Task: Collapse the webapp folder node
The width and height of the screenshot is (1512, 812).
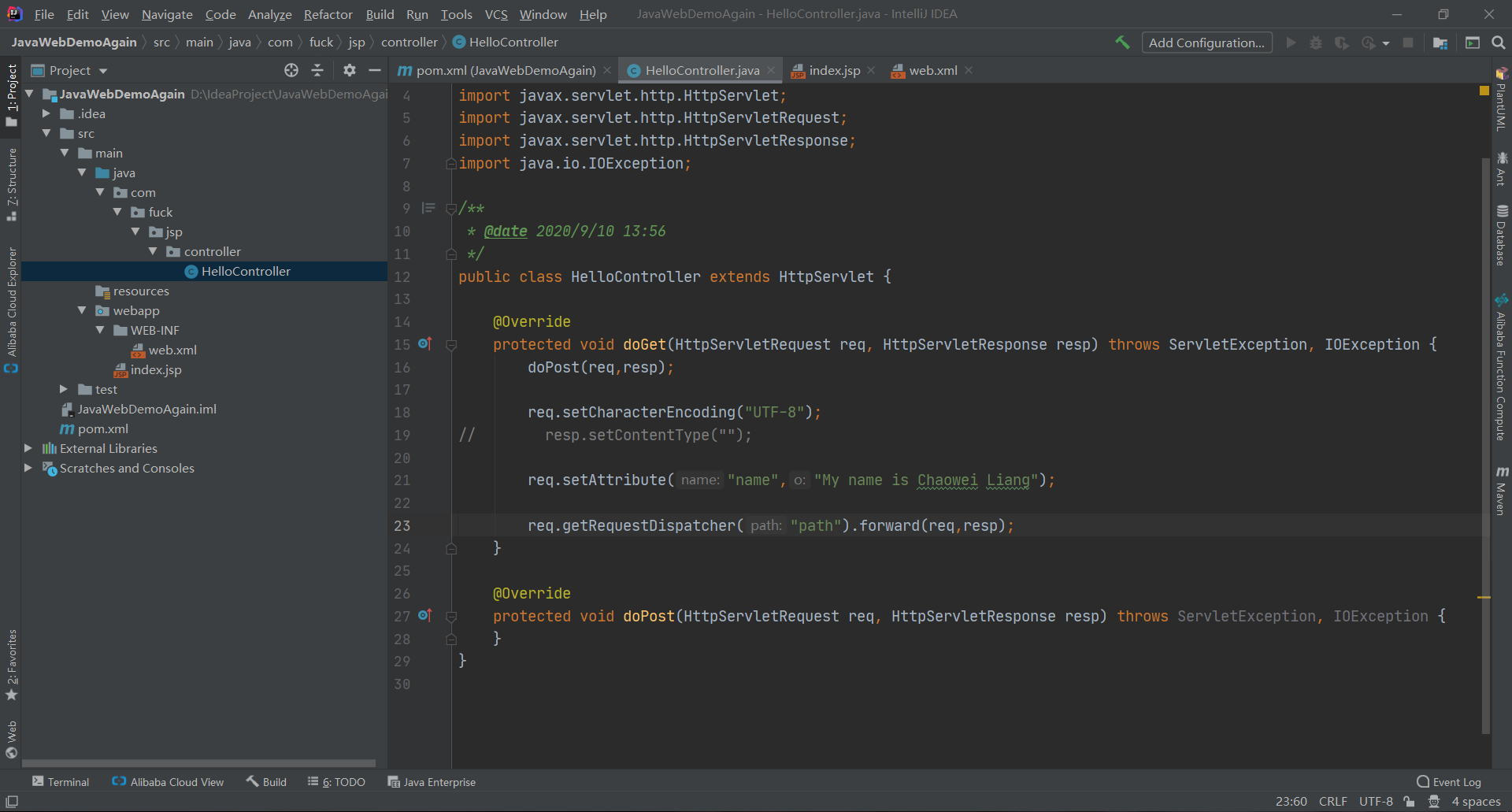Action: pos(82,310)
